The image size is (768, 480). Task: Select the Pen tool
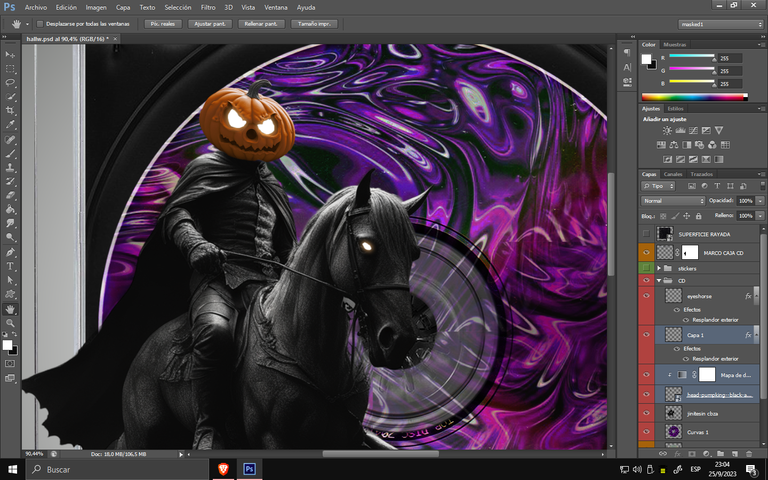click(x=10, y=252)
